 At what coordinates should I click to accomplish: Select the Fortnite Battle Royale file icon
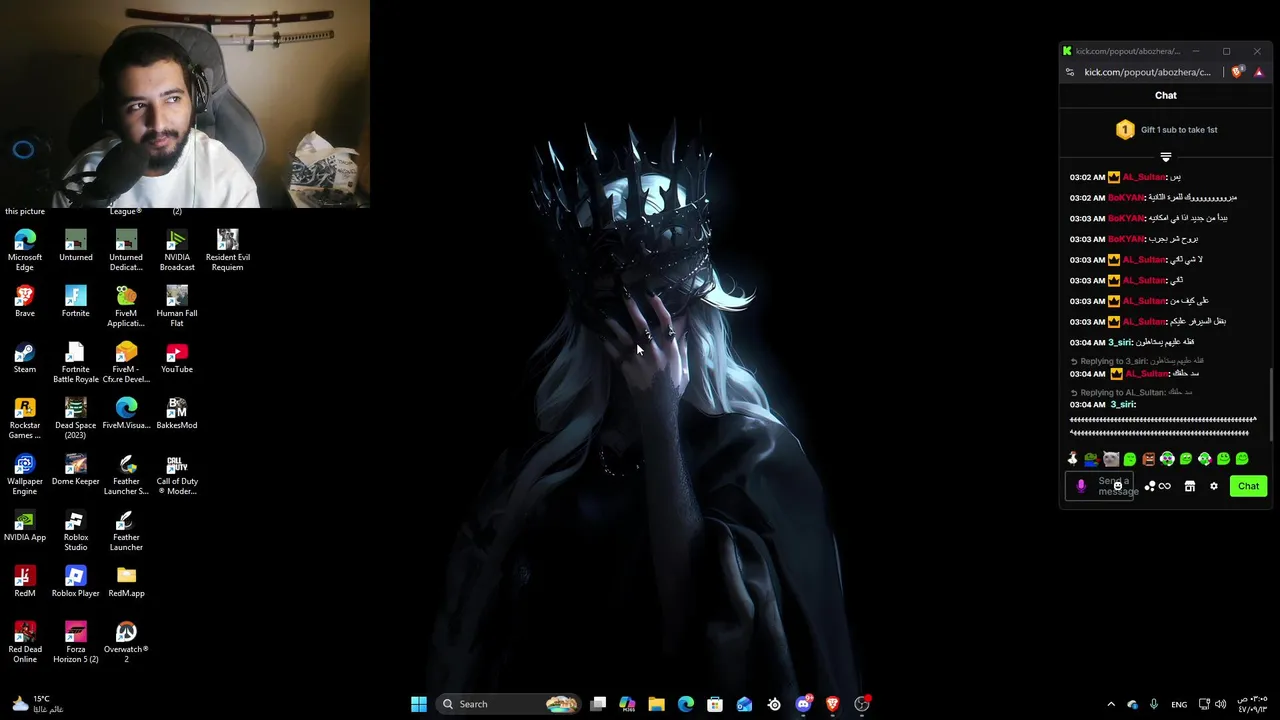[76, 362]
